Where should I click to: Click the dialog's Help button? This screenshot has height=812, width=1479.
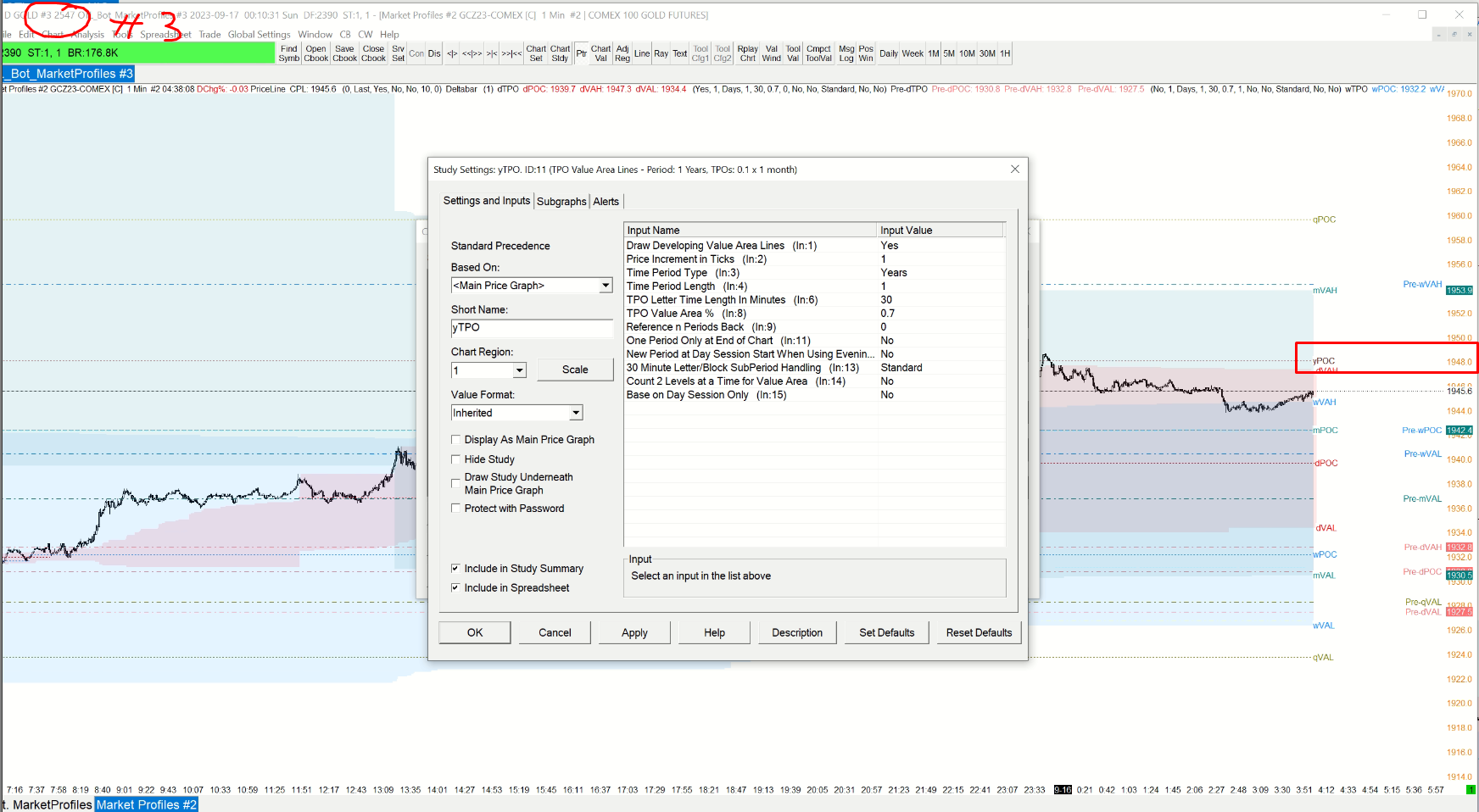coord(714,632)
